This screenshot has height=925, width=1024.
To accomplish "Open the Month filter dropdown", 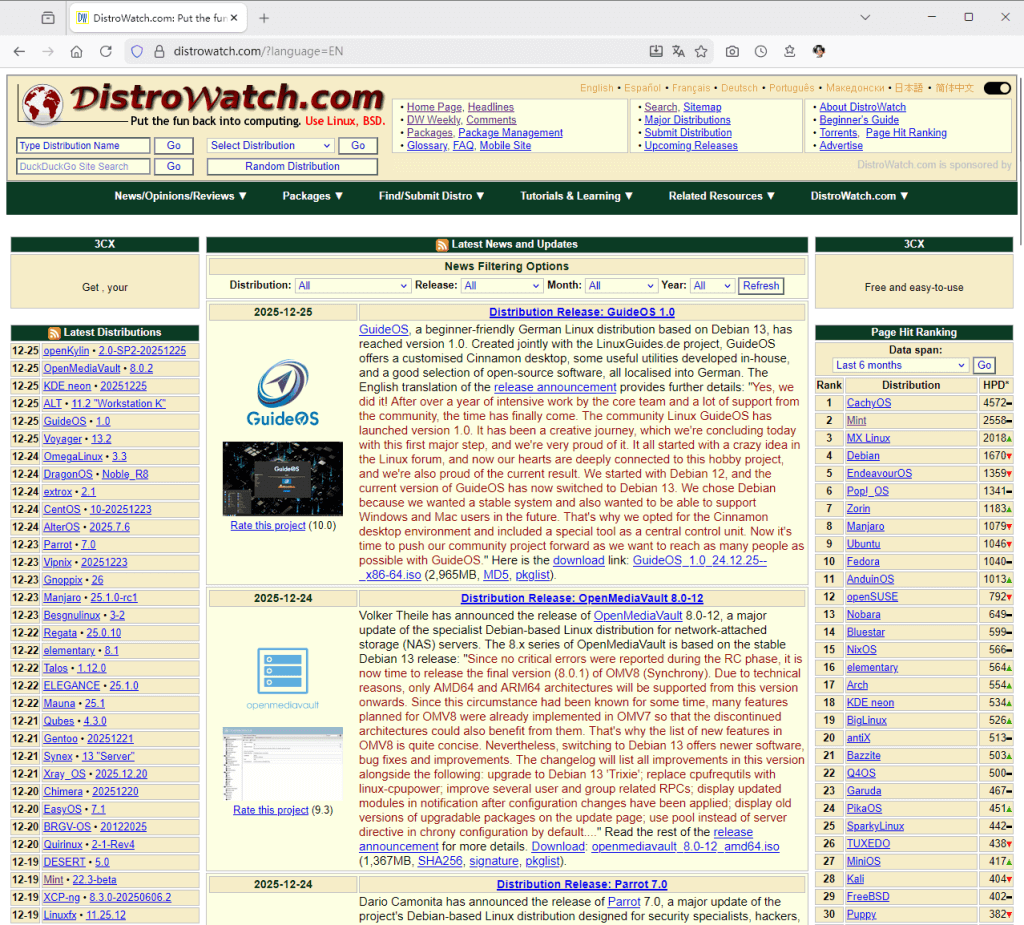I will [621, 285].
